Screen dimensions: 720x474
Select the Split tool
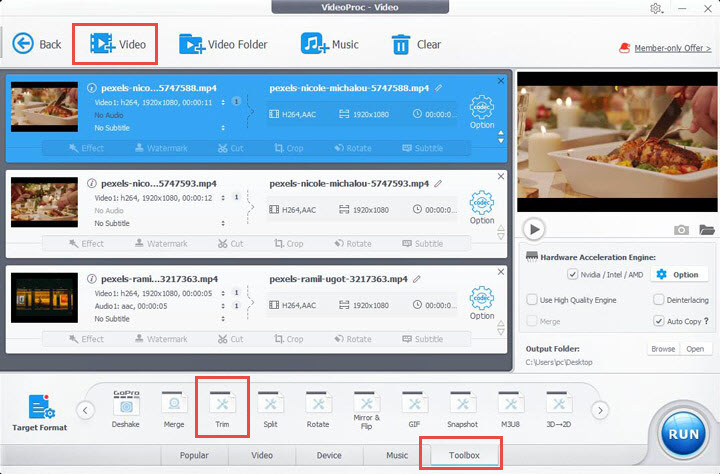270,409
